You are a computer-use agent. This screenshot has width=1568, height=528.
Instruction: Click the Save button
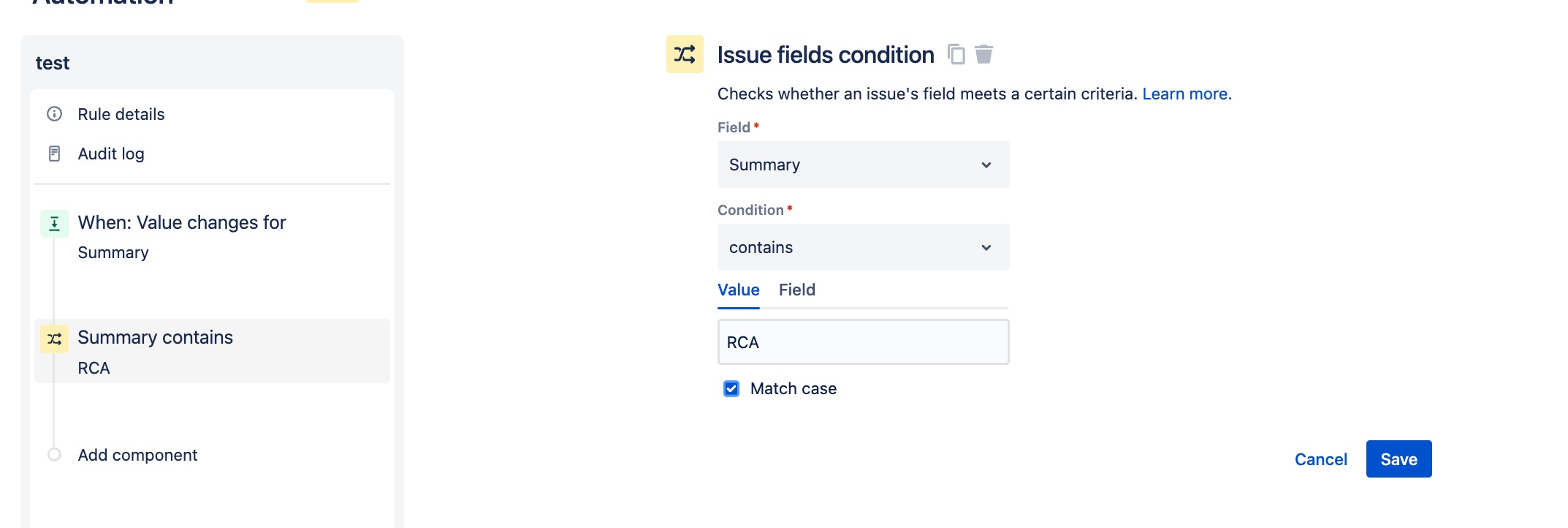click(x=1398, y=459)
